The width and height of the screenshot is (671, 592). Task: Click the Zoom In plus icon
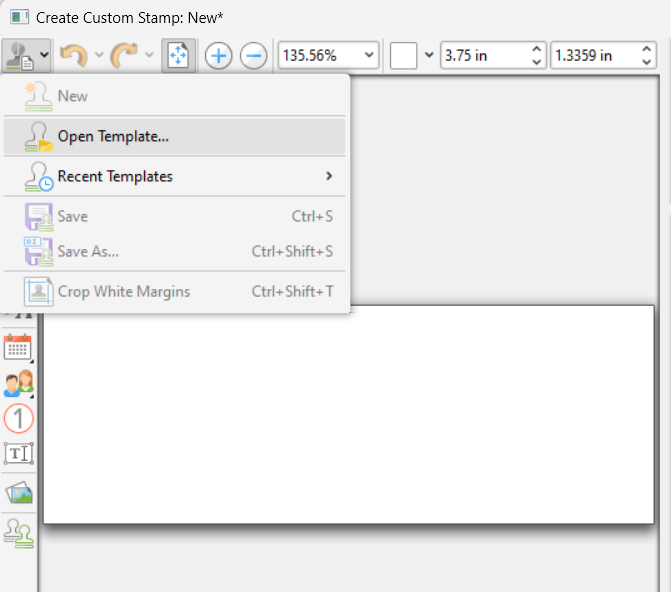tap(218, 55)
